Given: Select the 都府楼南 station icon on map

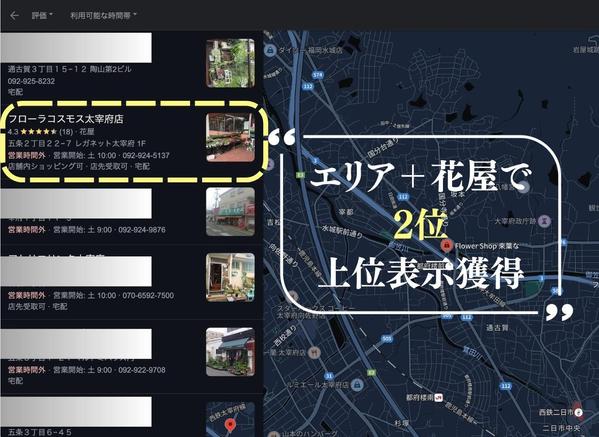Looking at the screenshot, I should pyautogui.click(x=439, y=398).
